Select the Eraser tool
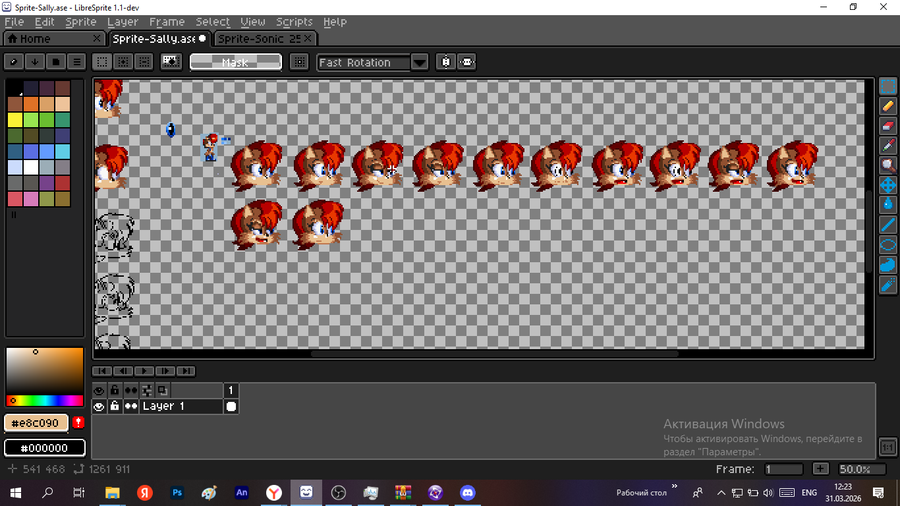The height and width of the screenshot is (506, 900). pyautogui.click(x=888, y=126)
